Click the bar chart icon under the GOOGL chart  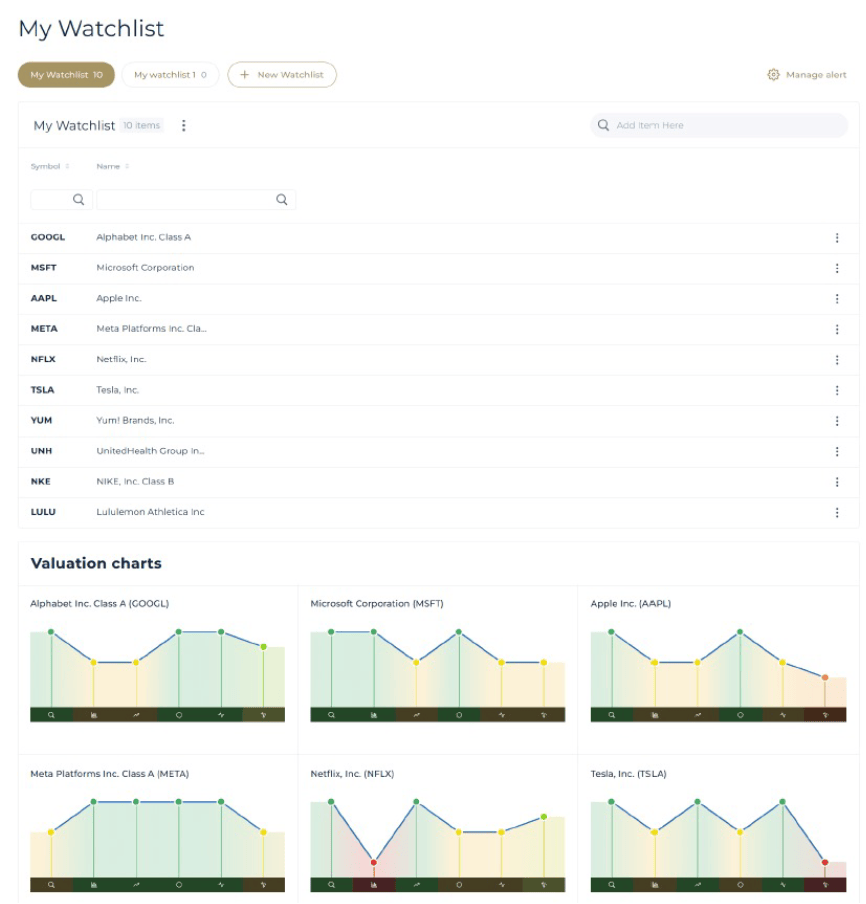[x=94, y=715]
